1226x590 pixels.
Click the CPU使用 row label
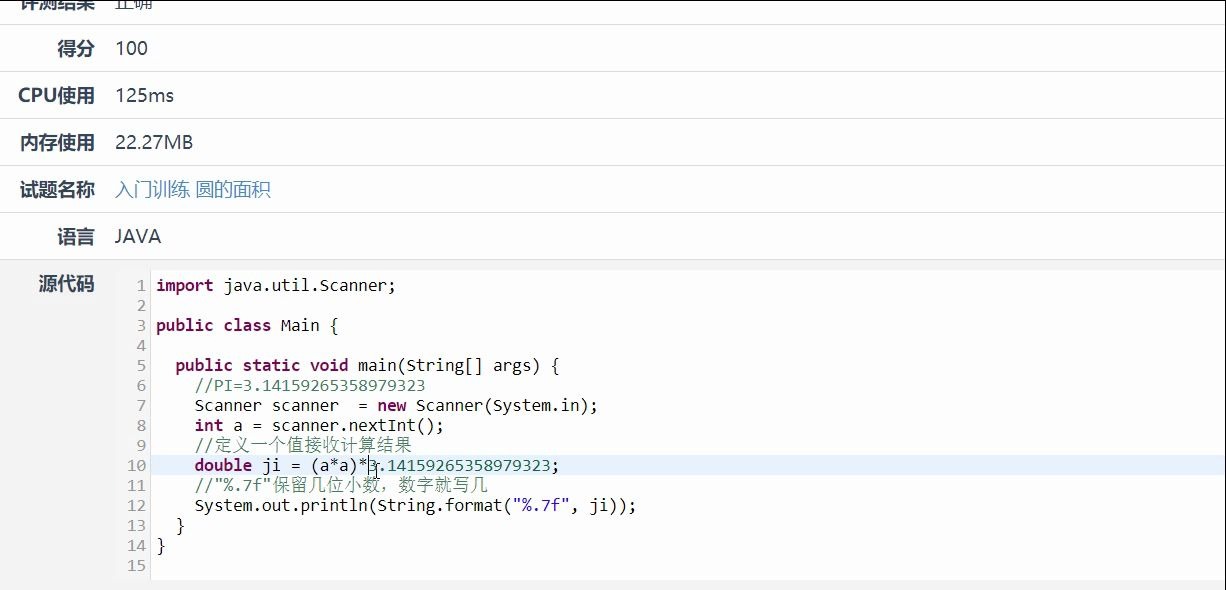(56, 96)
